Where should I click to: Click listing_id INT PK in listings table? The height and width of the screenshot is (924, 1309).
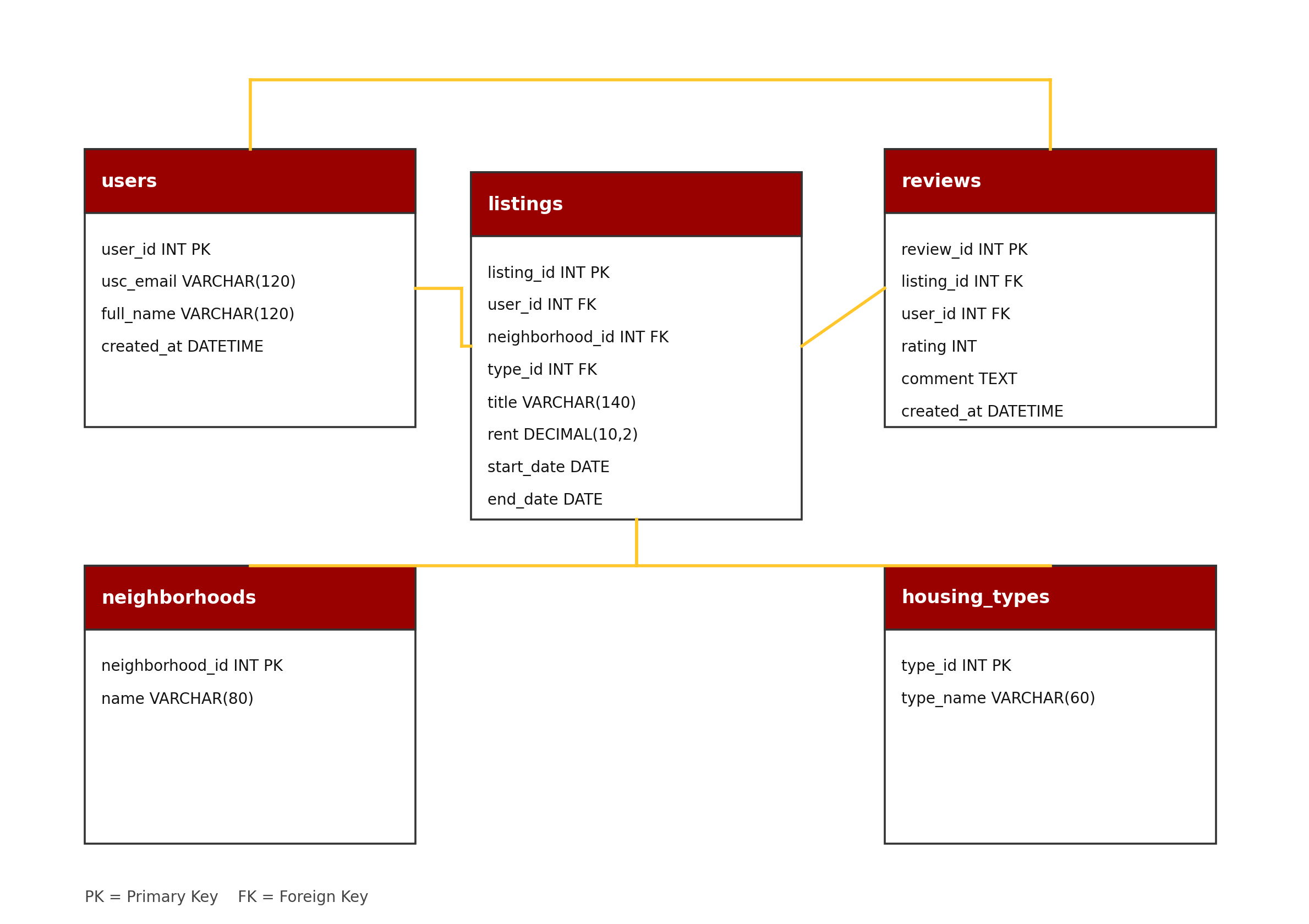548,273
